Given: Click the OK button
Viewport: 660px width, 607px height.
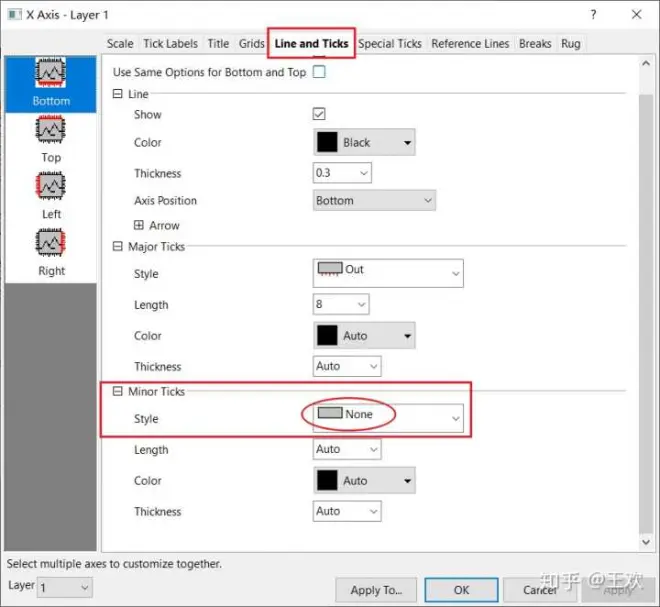Looking at the screenshot, I should (461, 590).
